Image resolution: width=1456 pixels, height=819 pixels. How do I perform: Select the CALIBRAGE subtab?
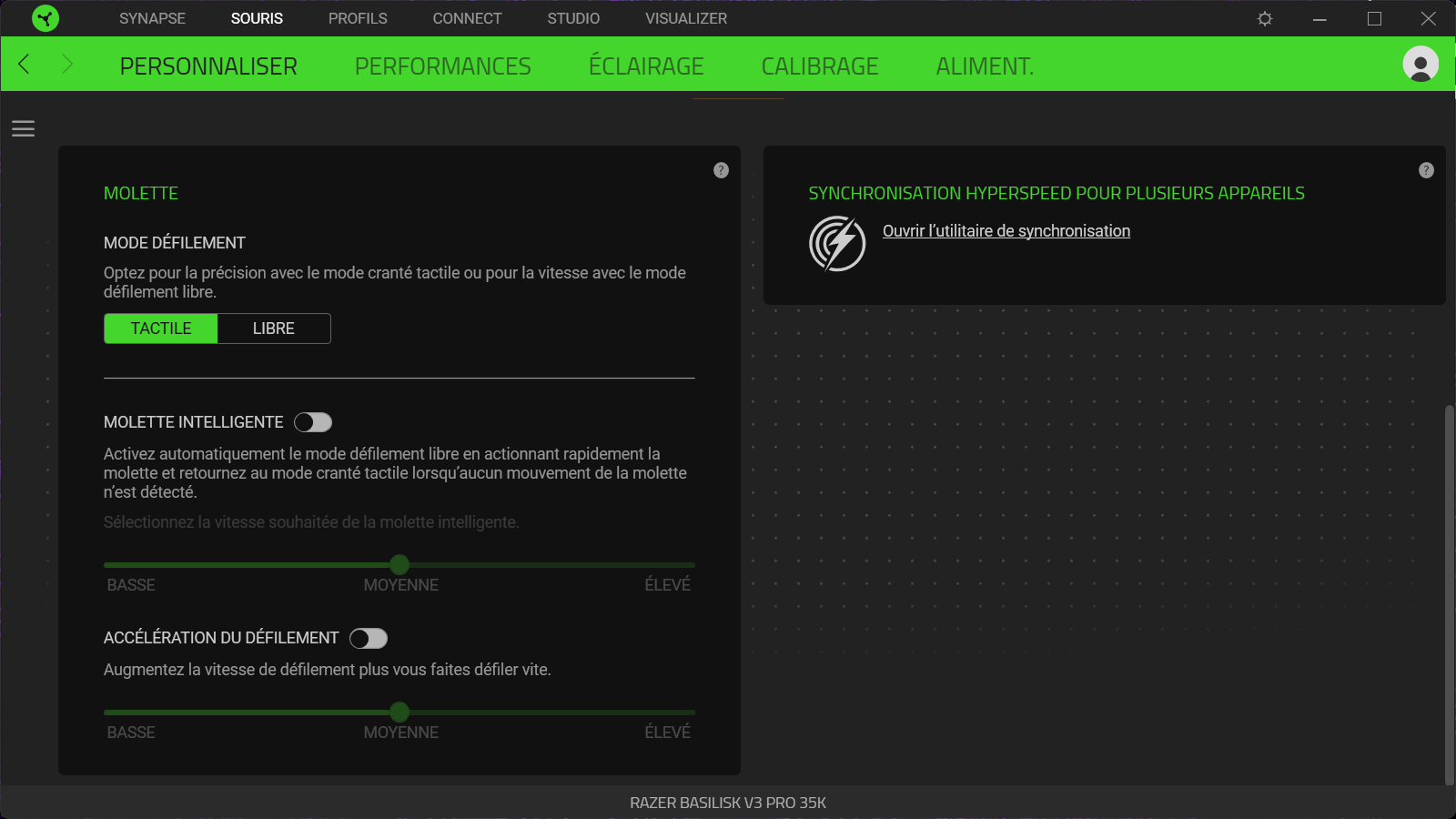click(x=820, y=66)
